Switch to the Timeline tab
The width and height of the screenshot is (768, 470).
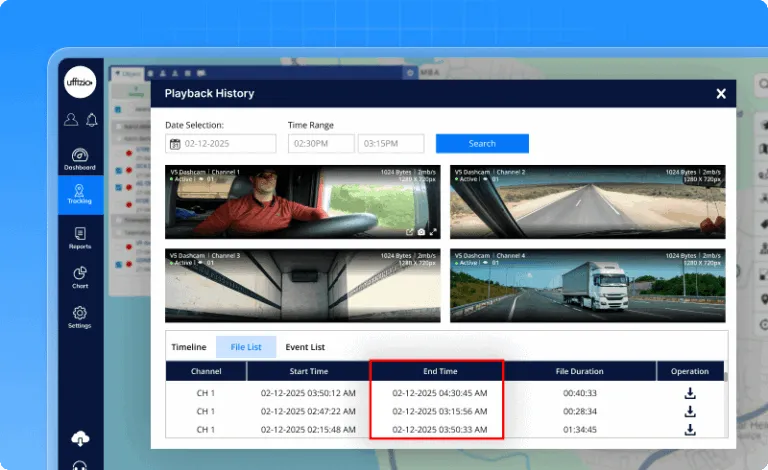188,347
